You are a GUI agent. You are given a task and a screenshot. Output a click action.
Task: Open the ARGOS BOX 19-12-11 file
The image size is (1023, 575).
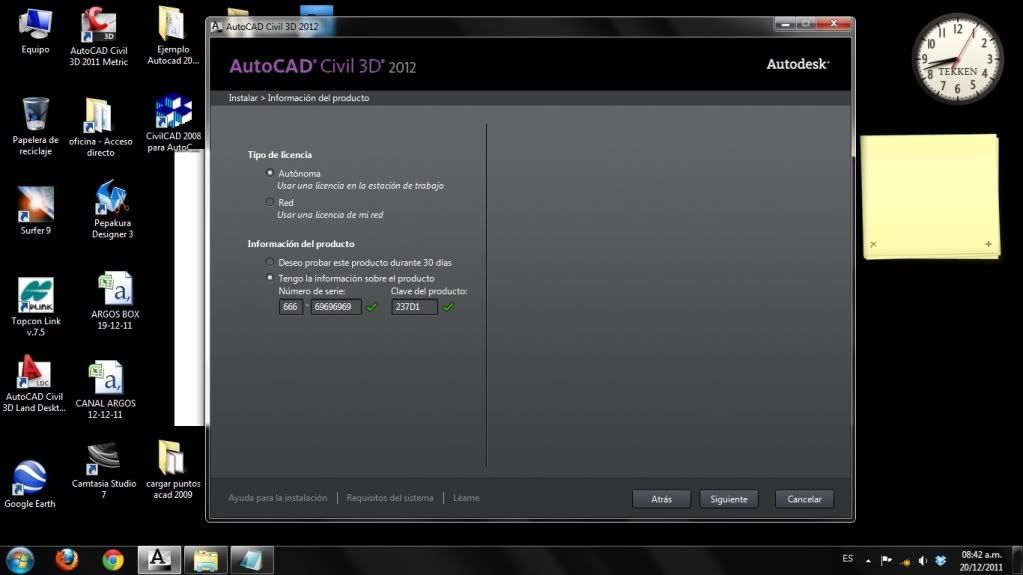point(115,301)
